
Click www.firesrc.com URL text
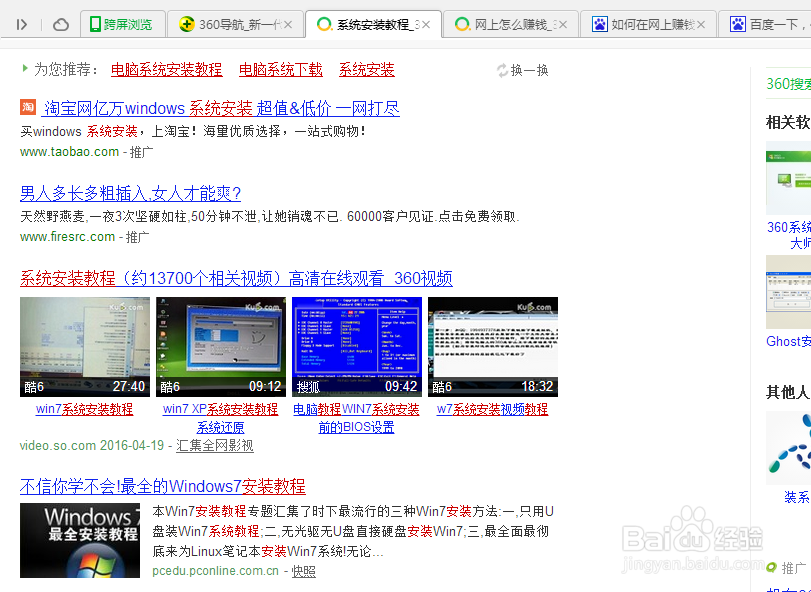(68, 237)
